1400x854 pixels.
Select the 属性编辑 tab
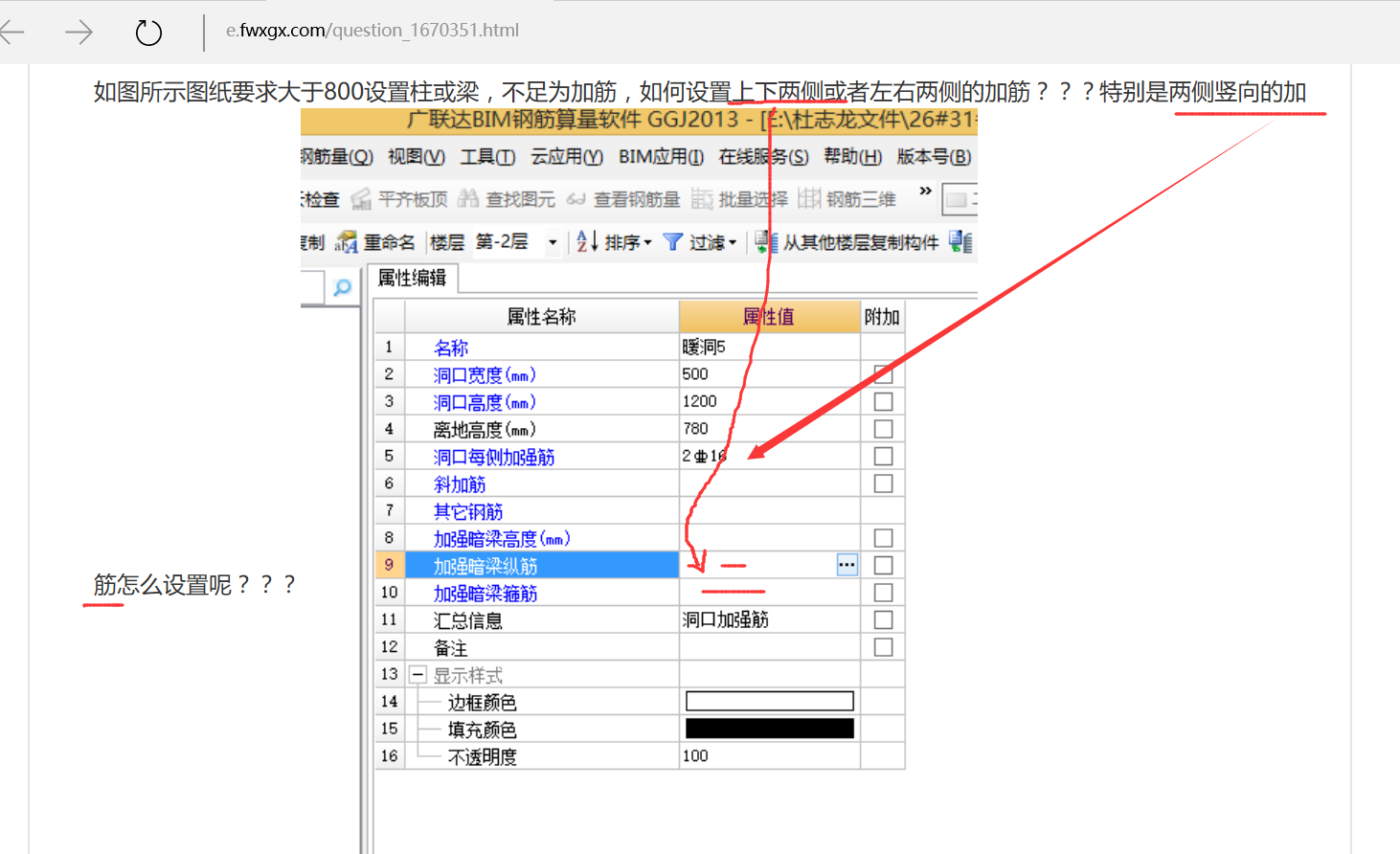click(413, 278)
